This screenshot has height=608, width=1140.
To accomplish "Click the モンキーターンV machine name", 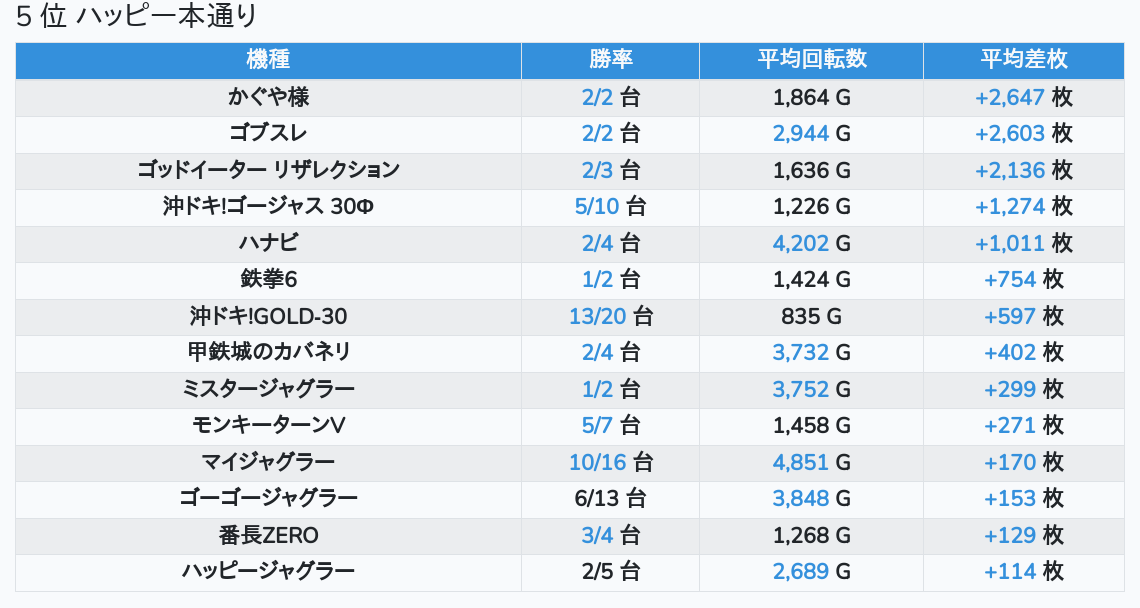I will tap(268, 425).
